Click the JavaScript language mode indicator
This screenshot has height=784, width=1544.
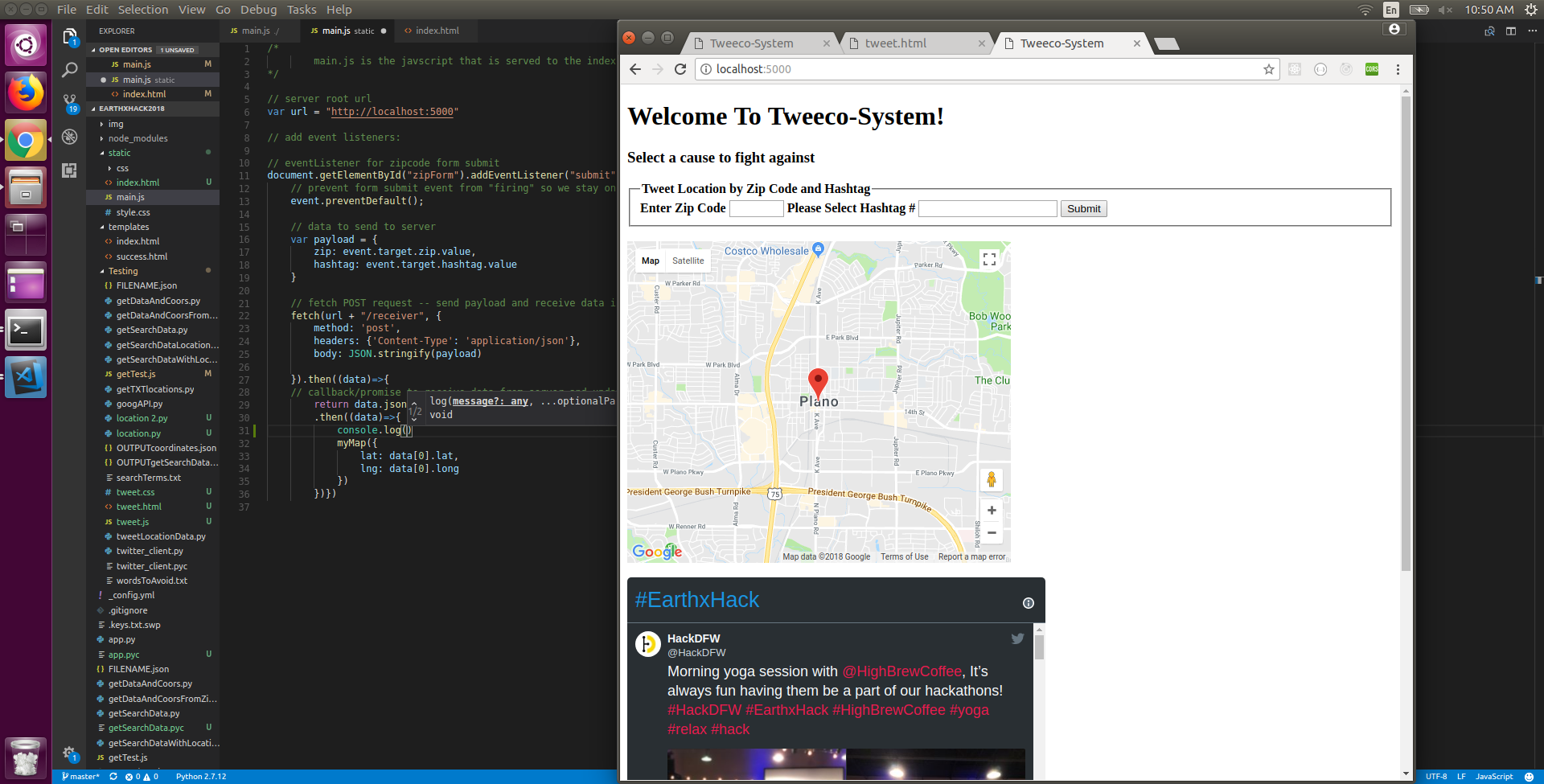[1494, 777]
